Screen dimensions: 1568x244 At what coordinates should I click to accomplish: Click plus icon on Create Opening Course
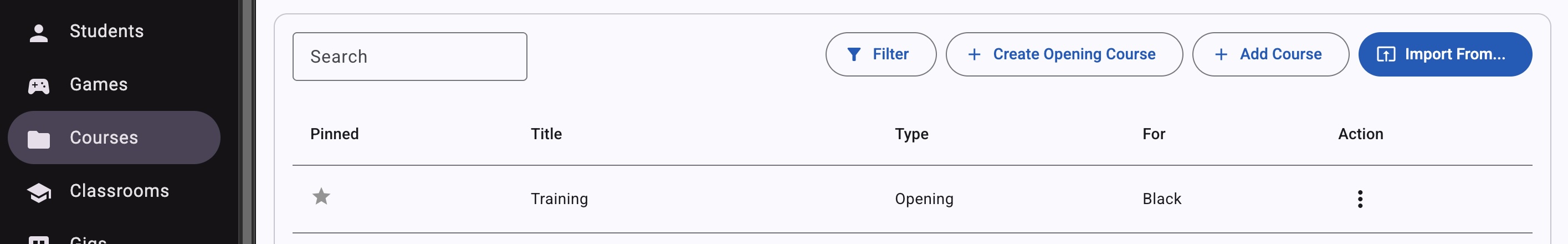coord(974,55)
